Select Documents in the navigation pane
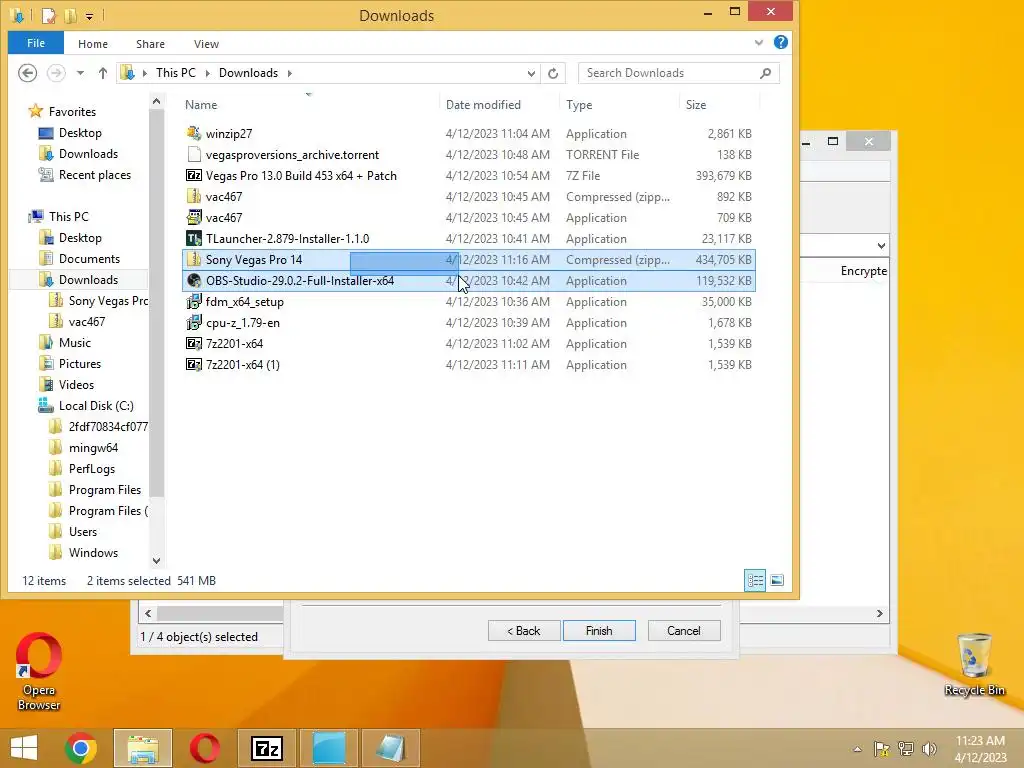 (x=89, y=259)
